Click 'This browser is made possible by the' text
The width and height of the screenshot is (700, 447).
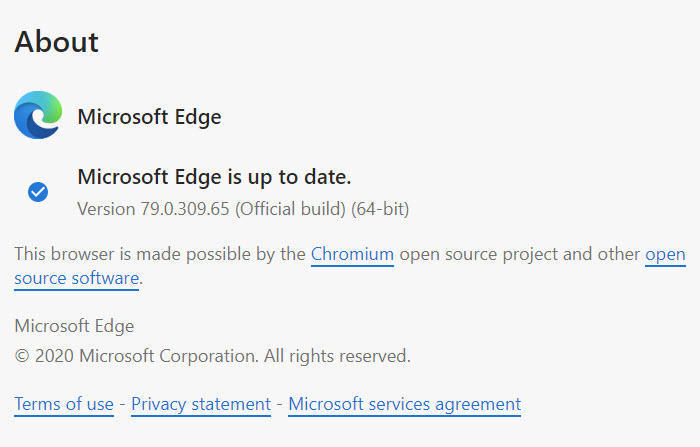(x=160, y=254)
